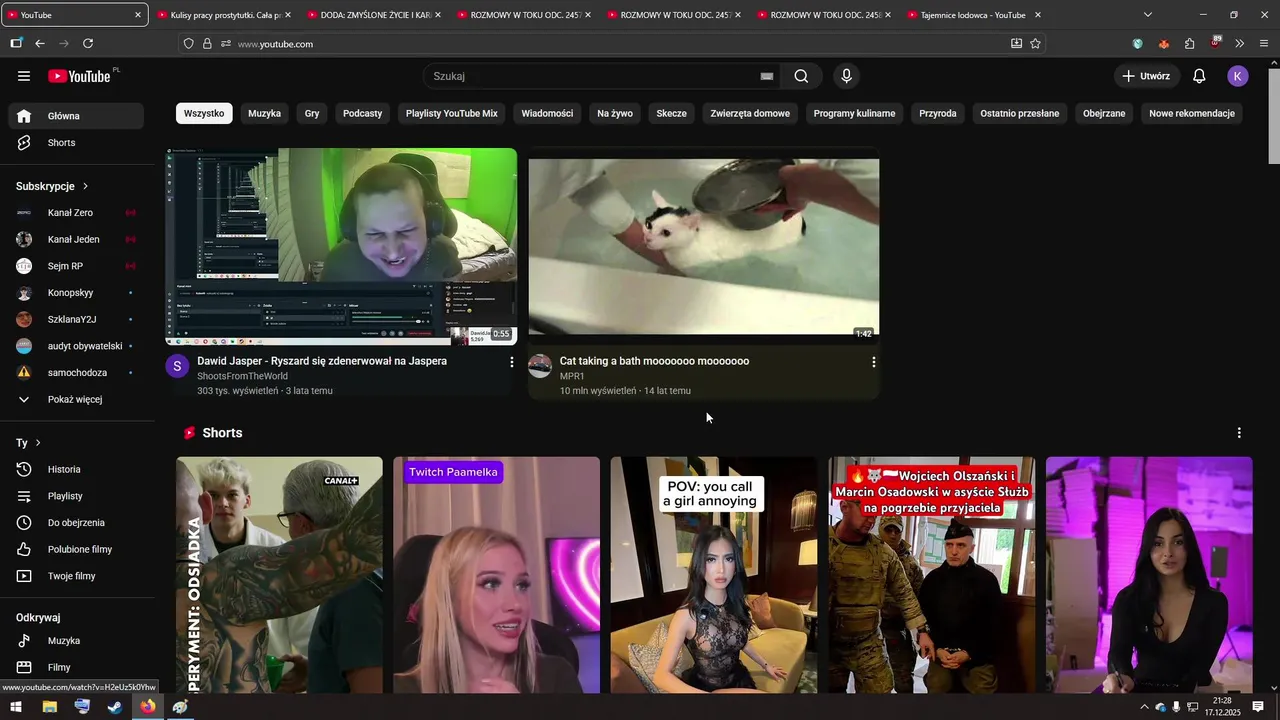Open Kanał Jeden subscription
This screenshot has width=1280, height=720.
tap(76, 240)
